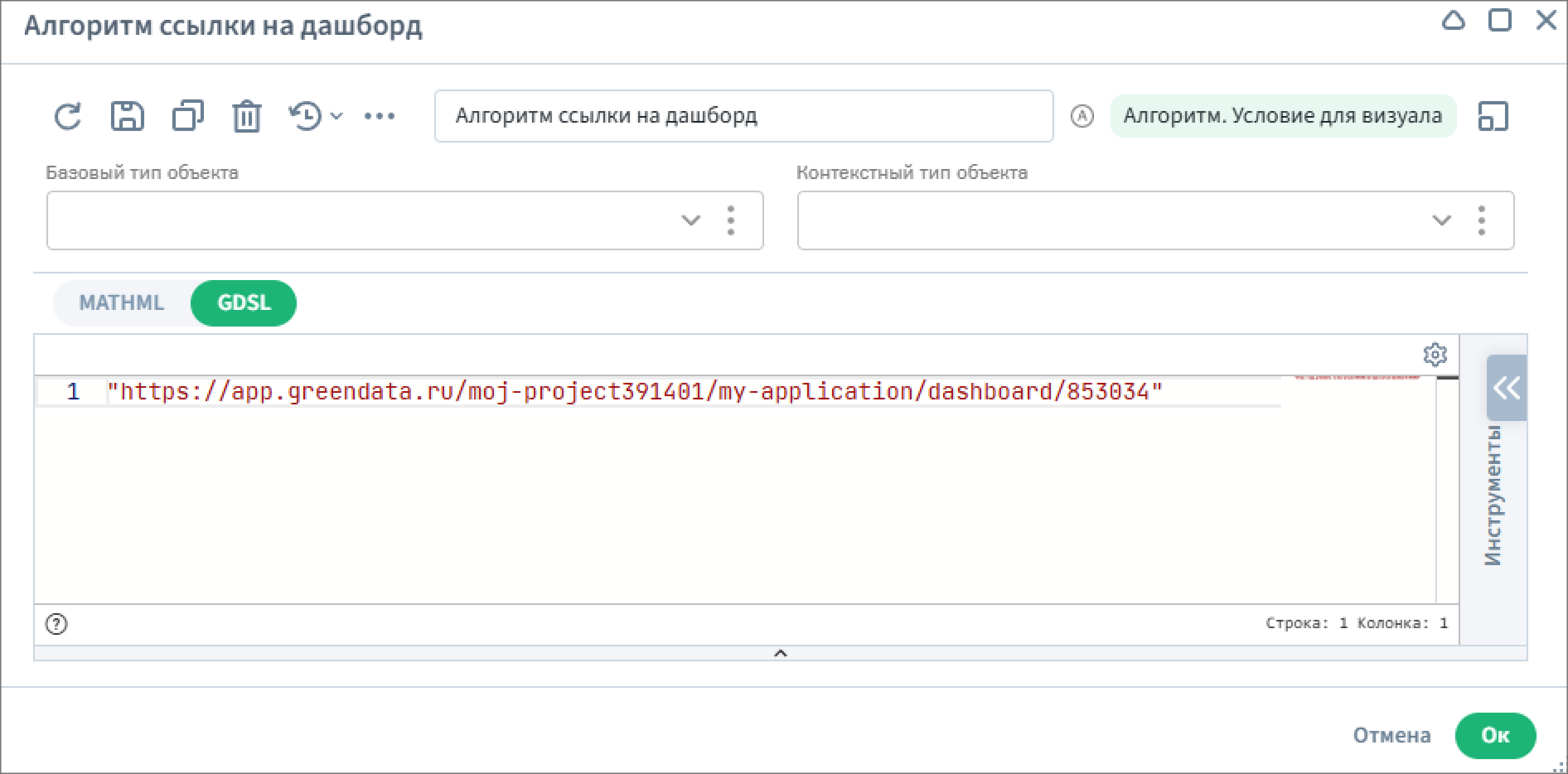Expand the Контекстный тип объекта dropdown
This screenshot has height=774, width=1568.
click(1441, 220)
